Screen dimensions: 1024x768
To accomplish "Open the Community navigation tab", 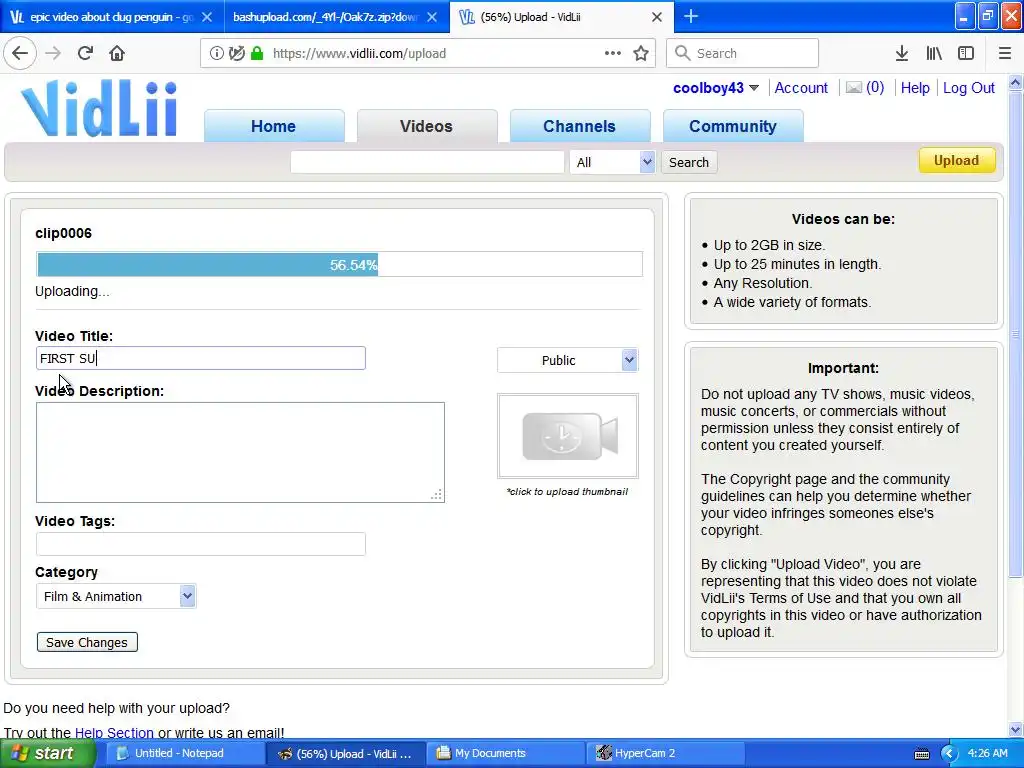I will coord(733,126).
